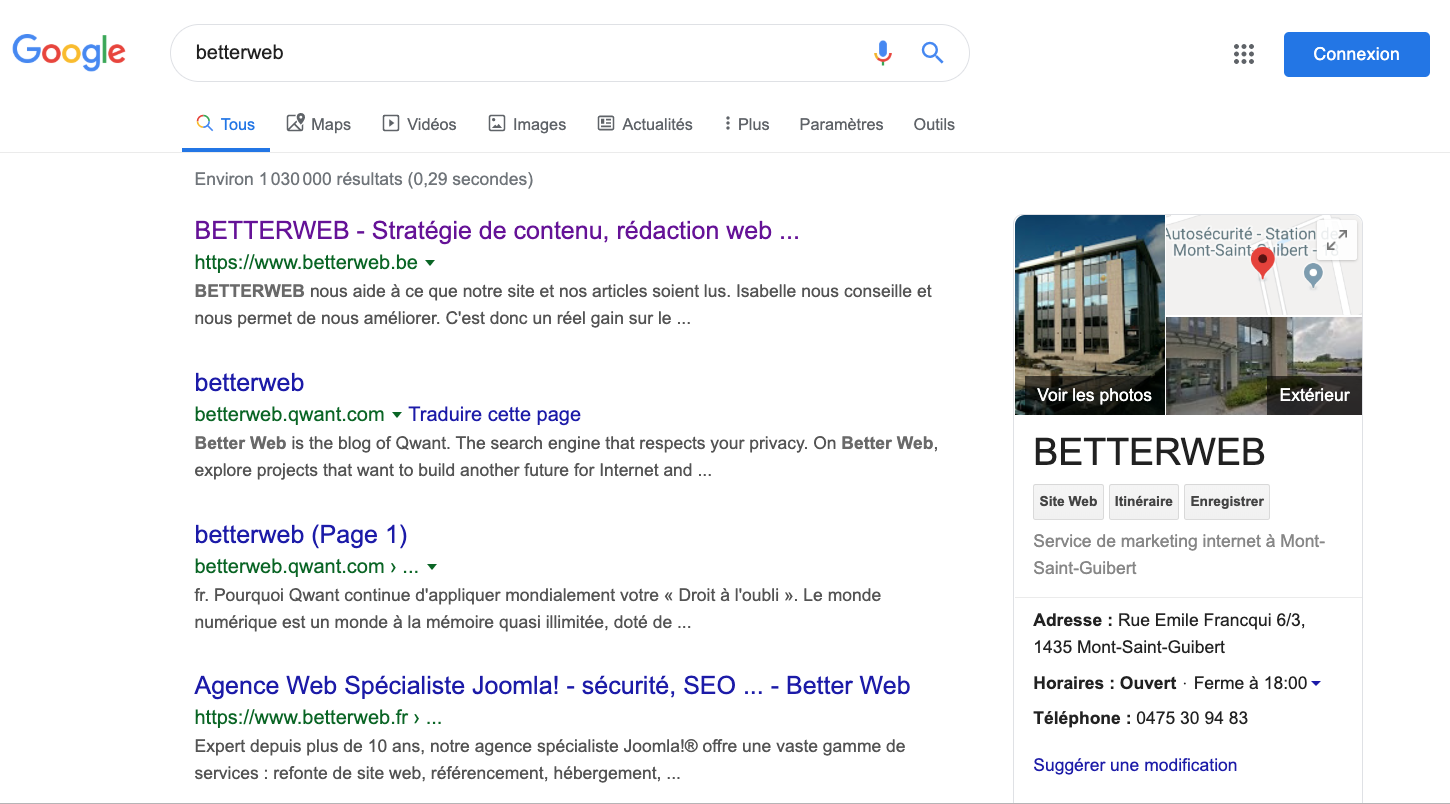The height and width of the screenshot is (804, 1450).
Task: Click phone number 0475 30 94 83
Action: coord(1192,718)
